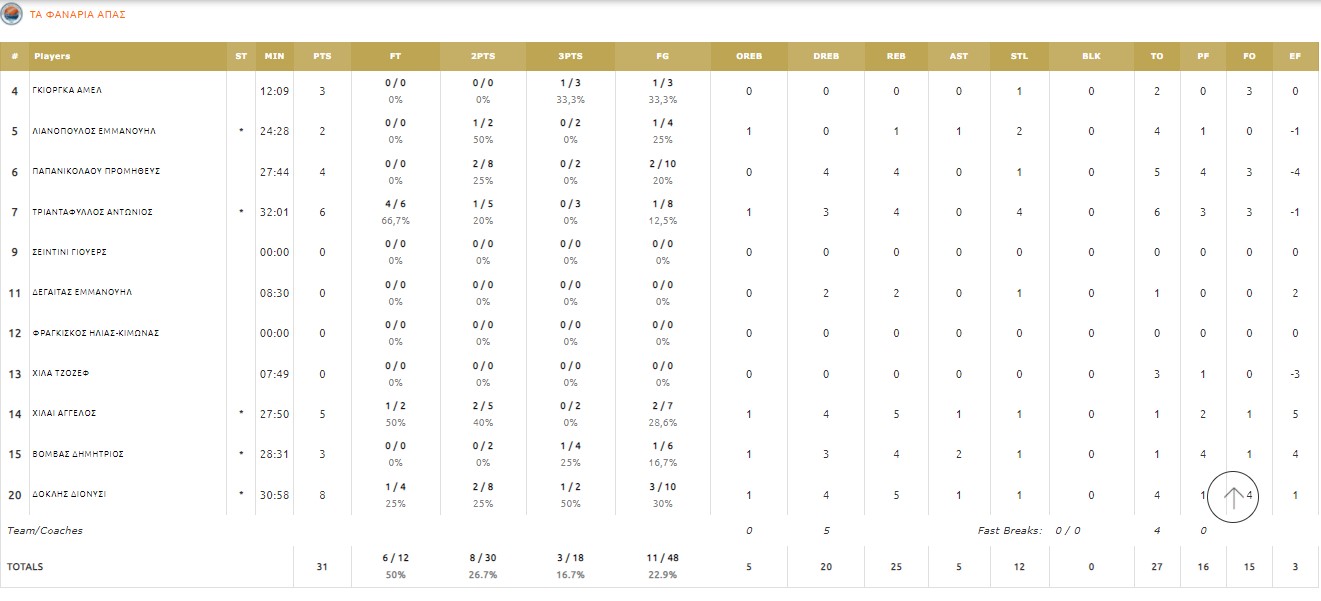Viewport: 1321px width, 601px height.
Task: Click the DREB column header
Action: pyautogui.click(x=826, y=56)
